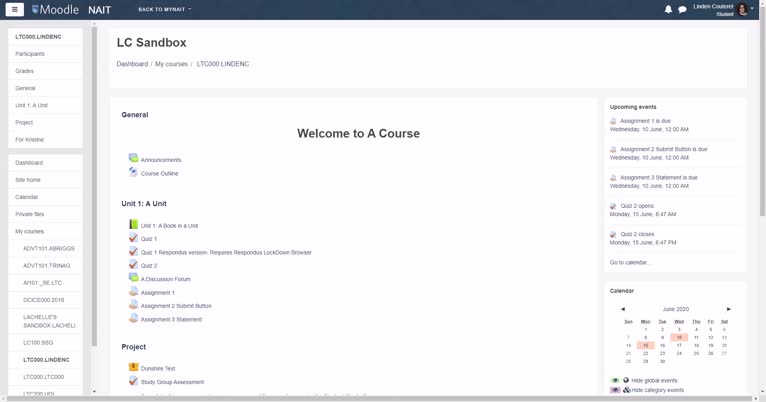Viewport: 766px width, 402px height.
Task: Click the LTC000 LINDENC breadcrumb
Action: click(x=223, y=64)
